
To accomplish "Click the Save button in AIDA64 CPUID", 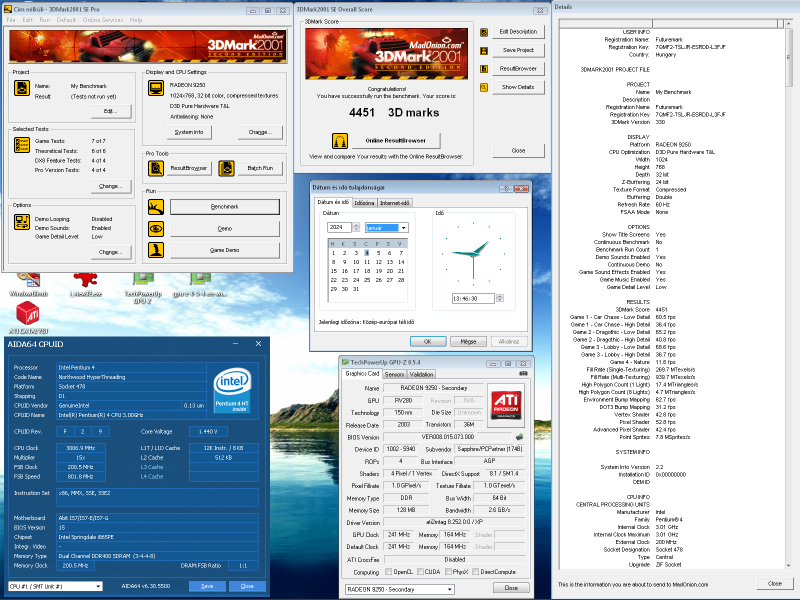I will [x=207, y=586].
